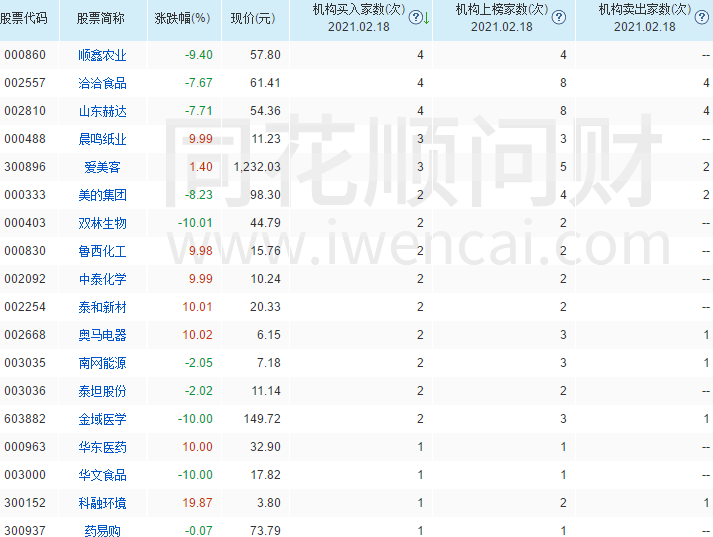Click price value 1,232.03

257,167
